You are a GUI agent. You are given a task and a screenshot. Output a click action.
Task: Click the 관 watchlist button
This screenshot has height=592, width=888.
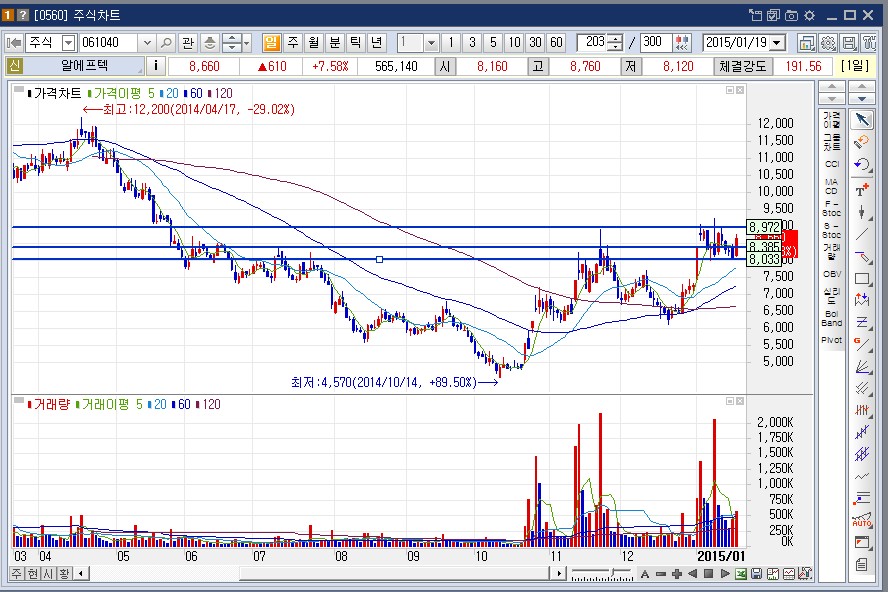[x=187, y=42]
